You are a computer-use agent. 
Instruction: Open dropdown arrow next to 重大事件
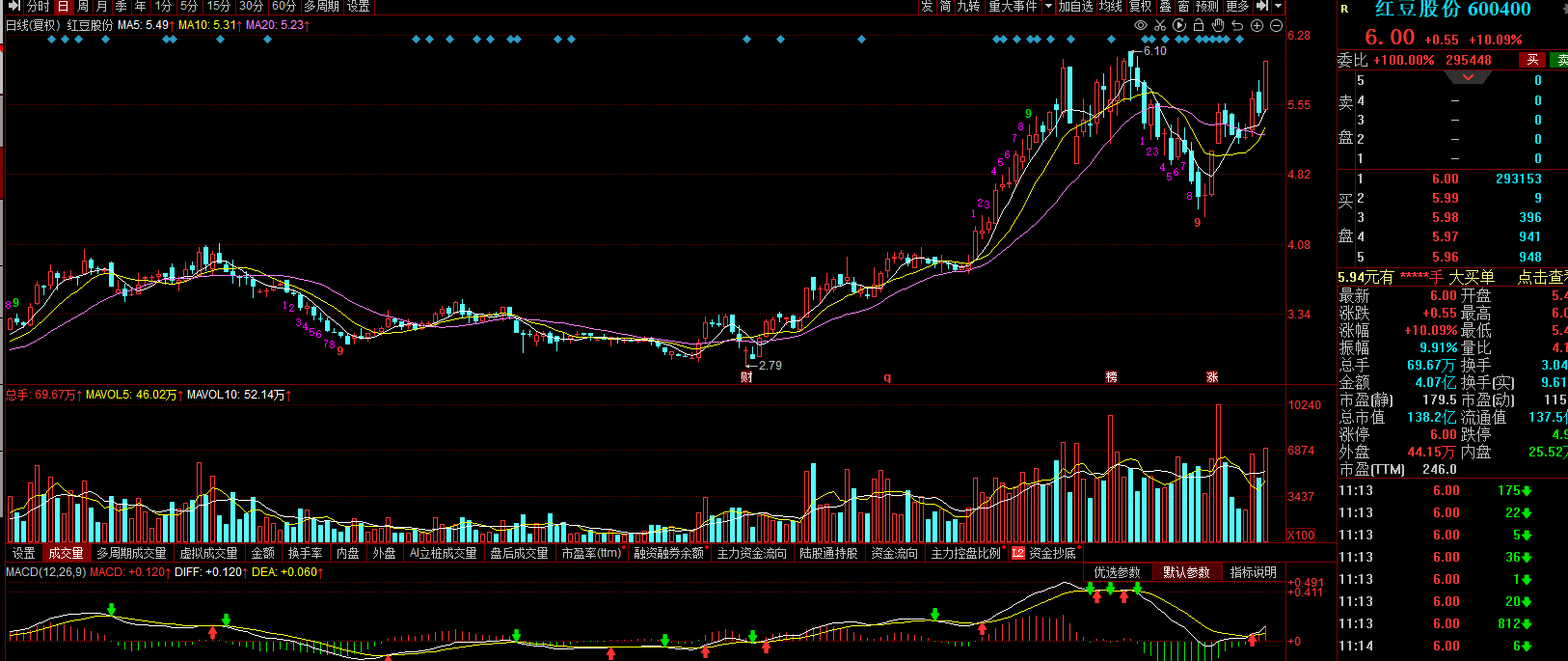1049,6
